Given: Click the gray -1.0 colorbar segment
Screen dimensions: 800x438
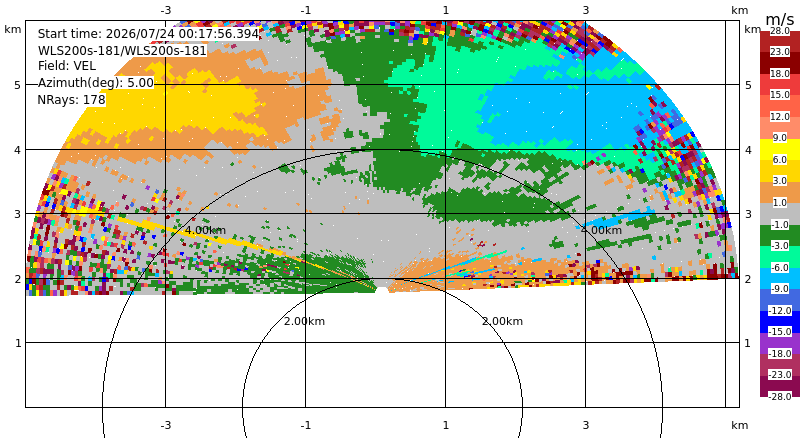Looking at the screenshot, I should (780, 214).
